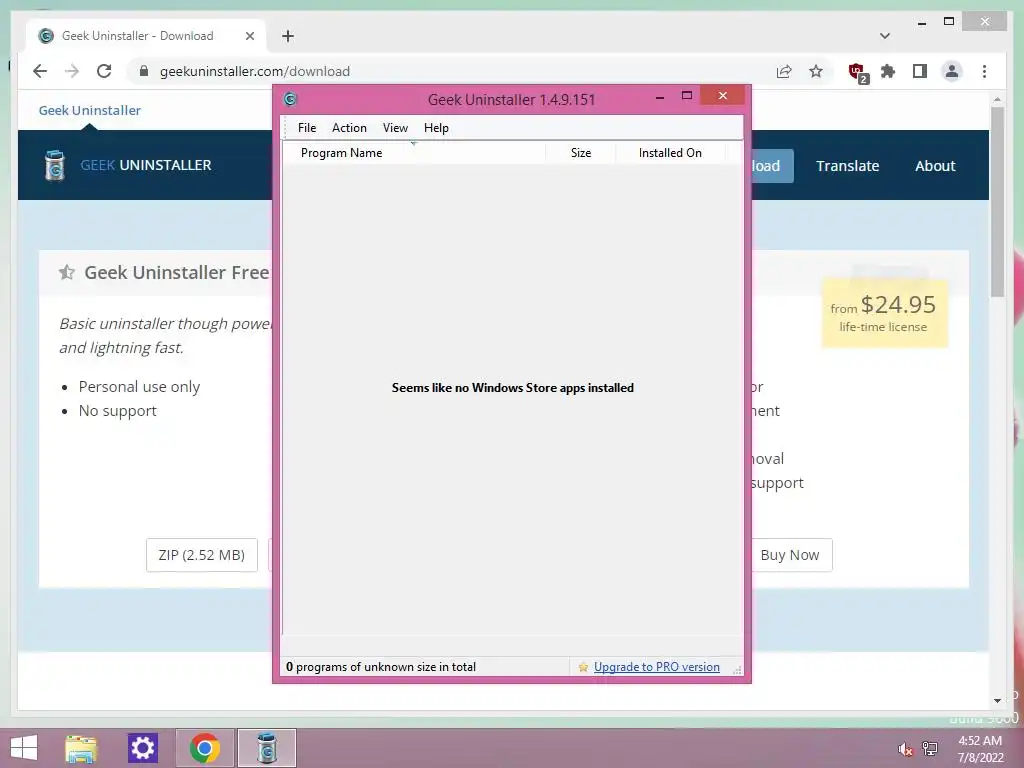Screen dimensions: 1024x768
Task: Open the View menu
Action: tap(395, 128)
